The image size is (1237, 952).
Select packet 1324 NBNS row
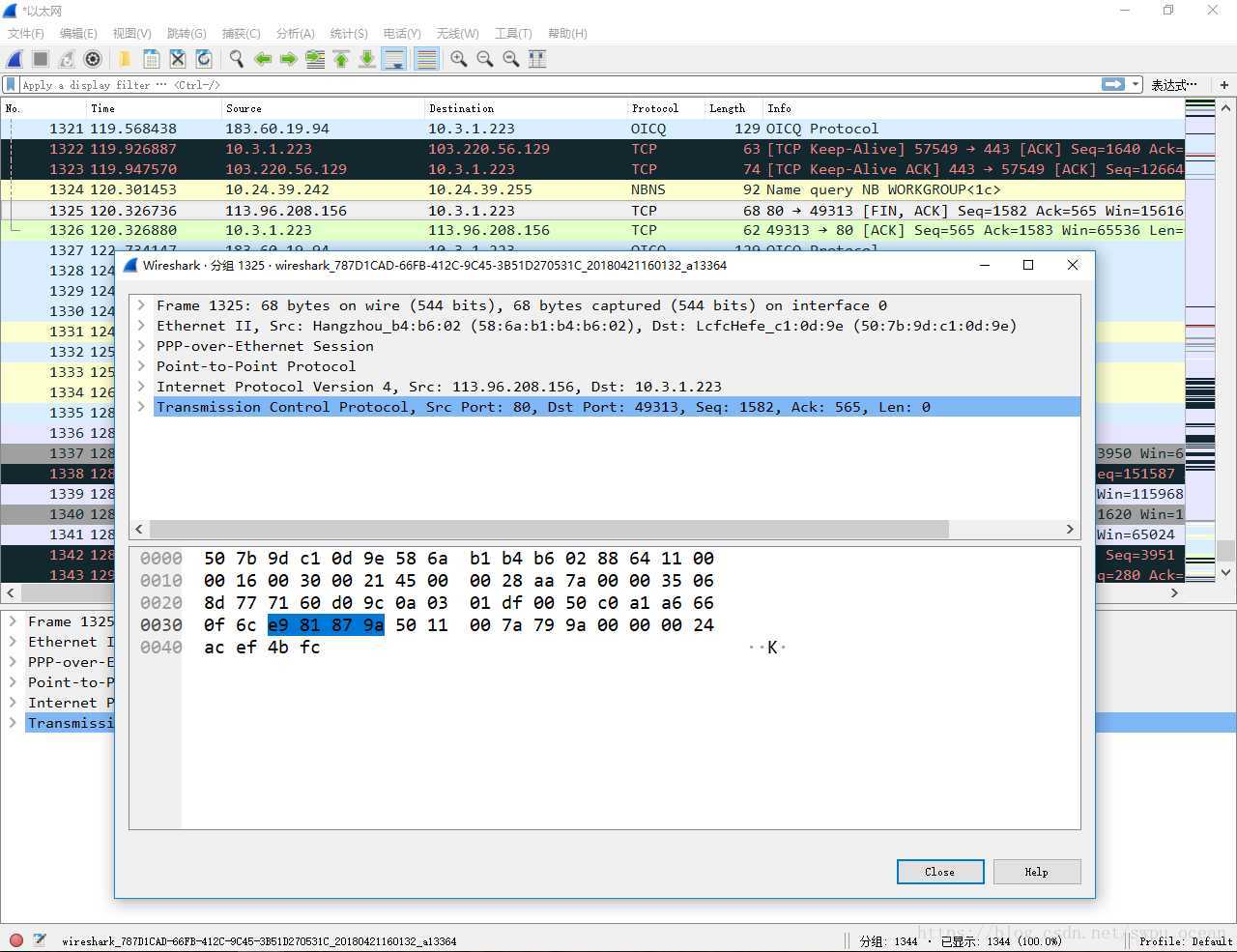pyautogui.click(x=592, y=189)
